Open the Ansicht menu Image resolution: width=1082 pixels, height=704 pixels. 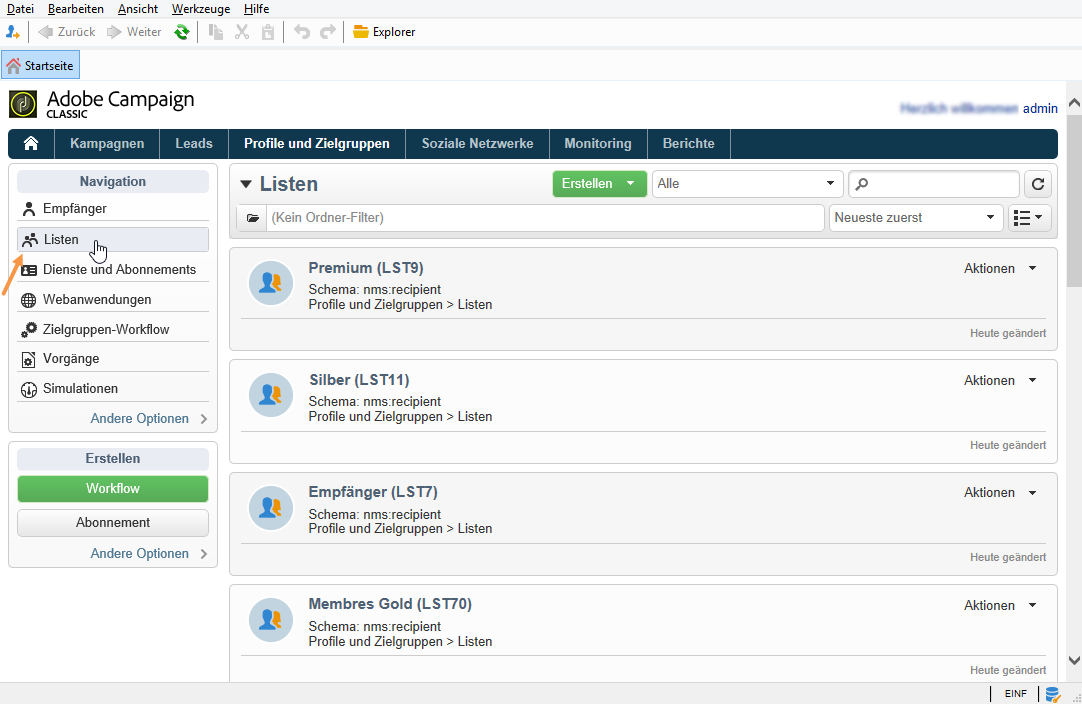138,9
